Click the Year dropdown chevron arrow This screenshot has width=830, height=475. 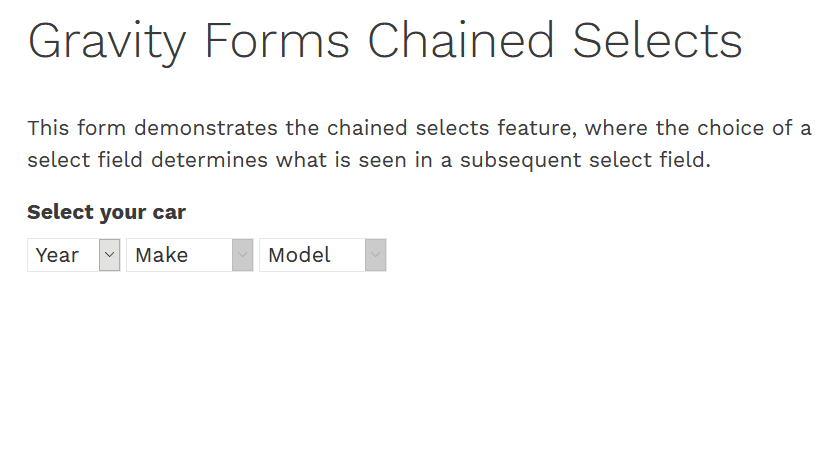(110, 255)
